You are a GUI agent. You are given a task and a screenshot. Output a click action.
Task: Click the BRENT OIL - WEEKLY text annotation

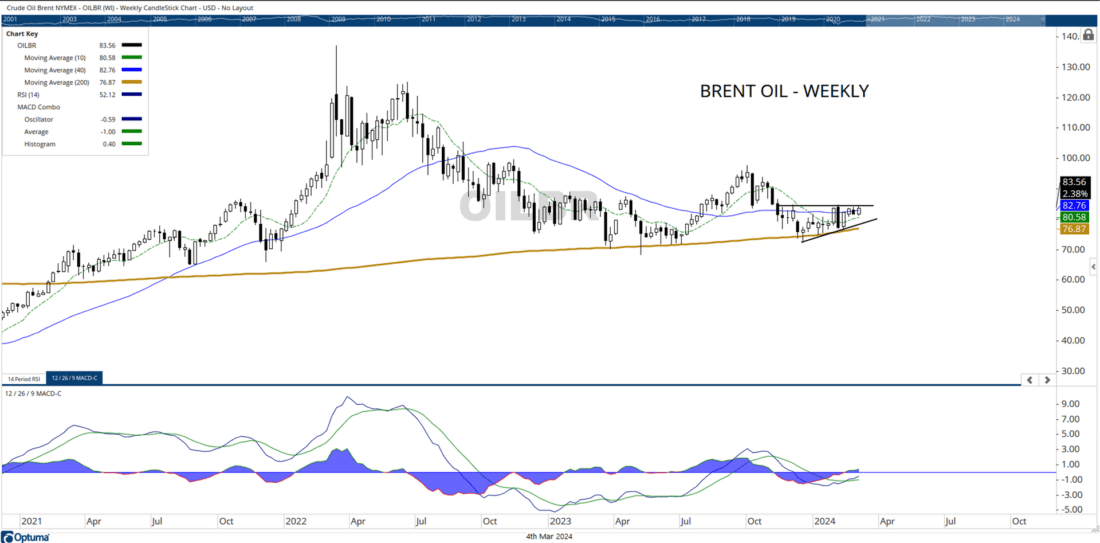[x=783, y=91]
